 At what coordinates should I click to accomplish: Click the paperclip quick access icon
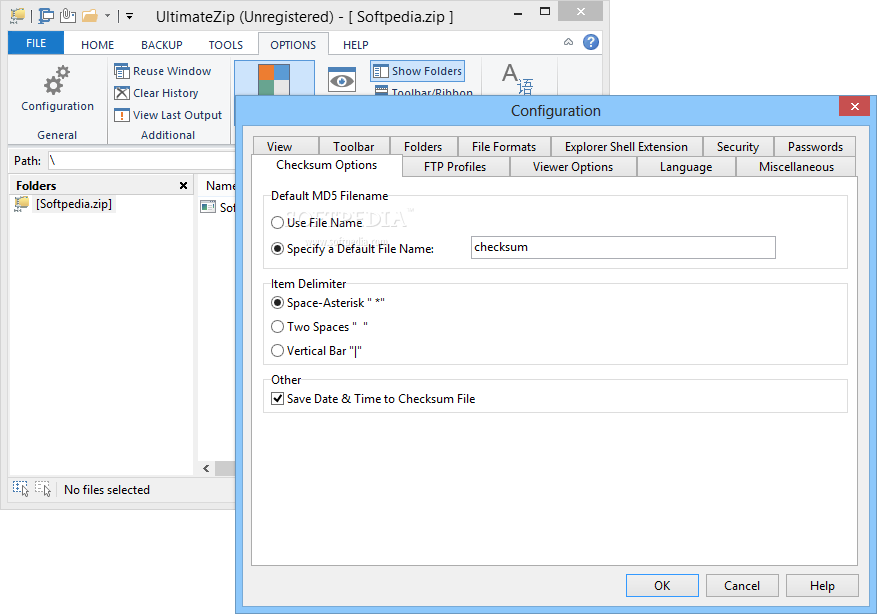(68, 16)
